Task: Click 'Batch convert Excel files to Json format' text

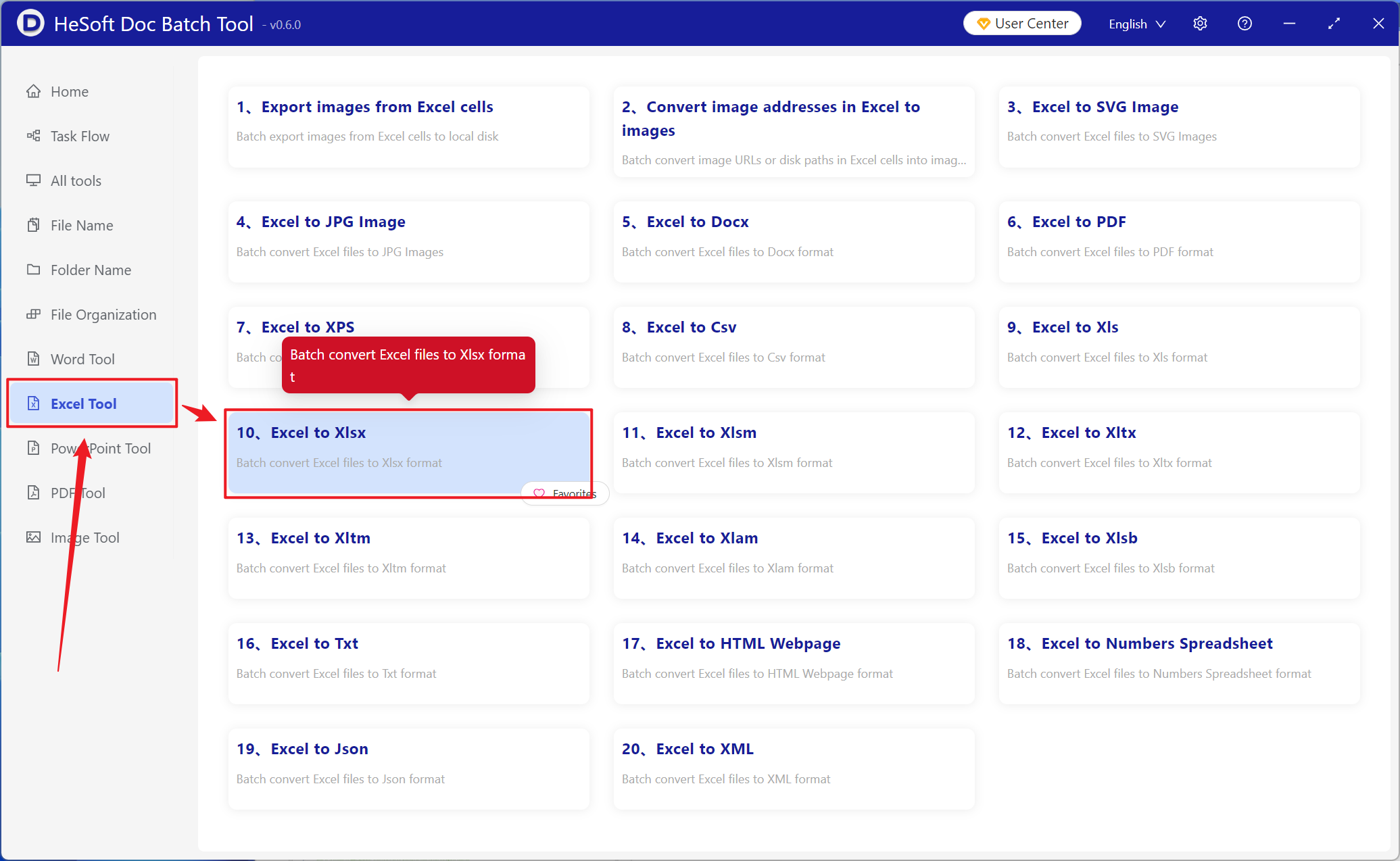Action: 341,779
